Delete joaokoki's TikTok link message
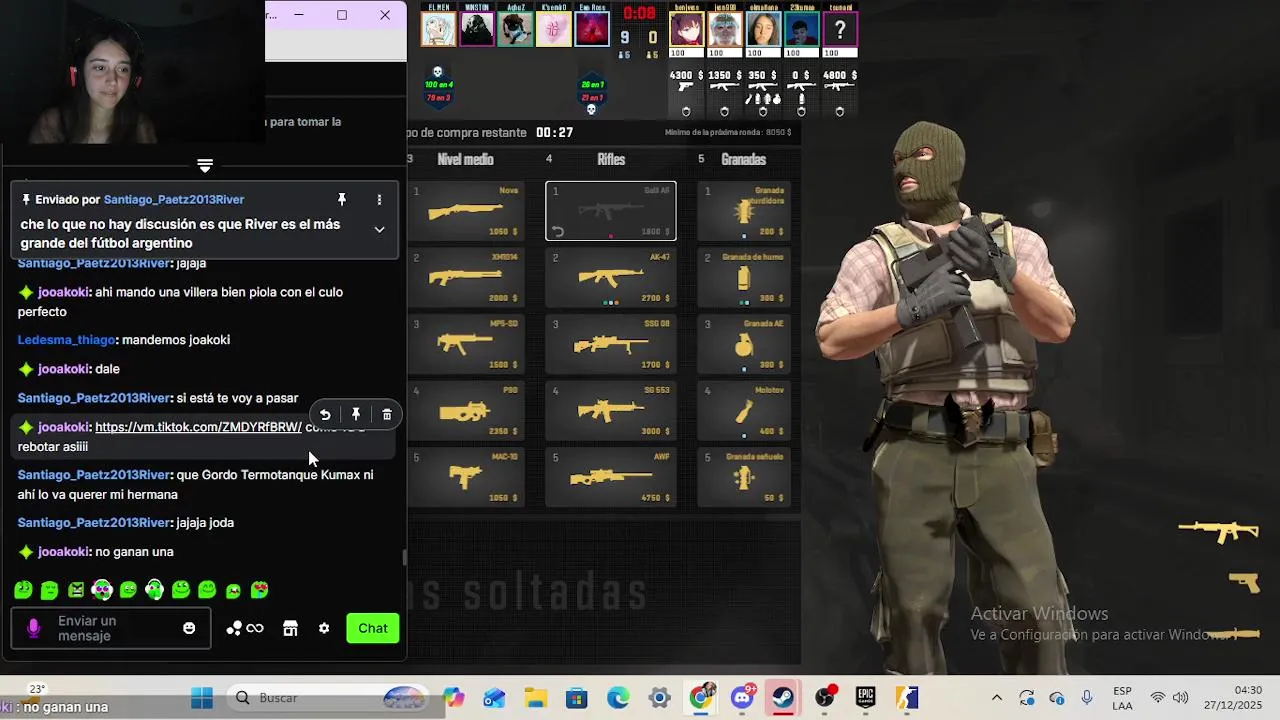This screenshot has width=1280, height=720. [x=387, y=415]
